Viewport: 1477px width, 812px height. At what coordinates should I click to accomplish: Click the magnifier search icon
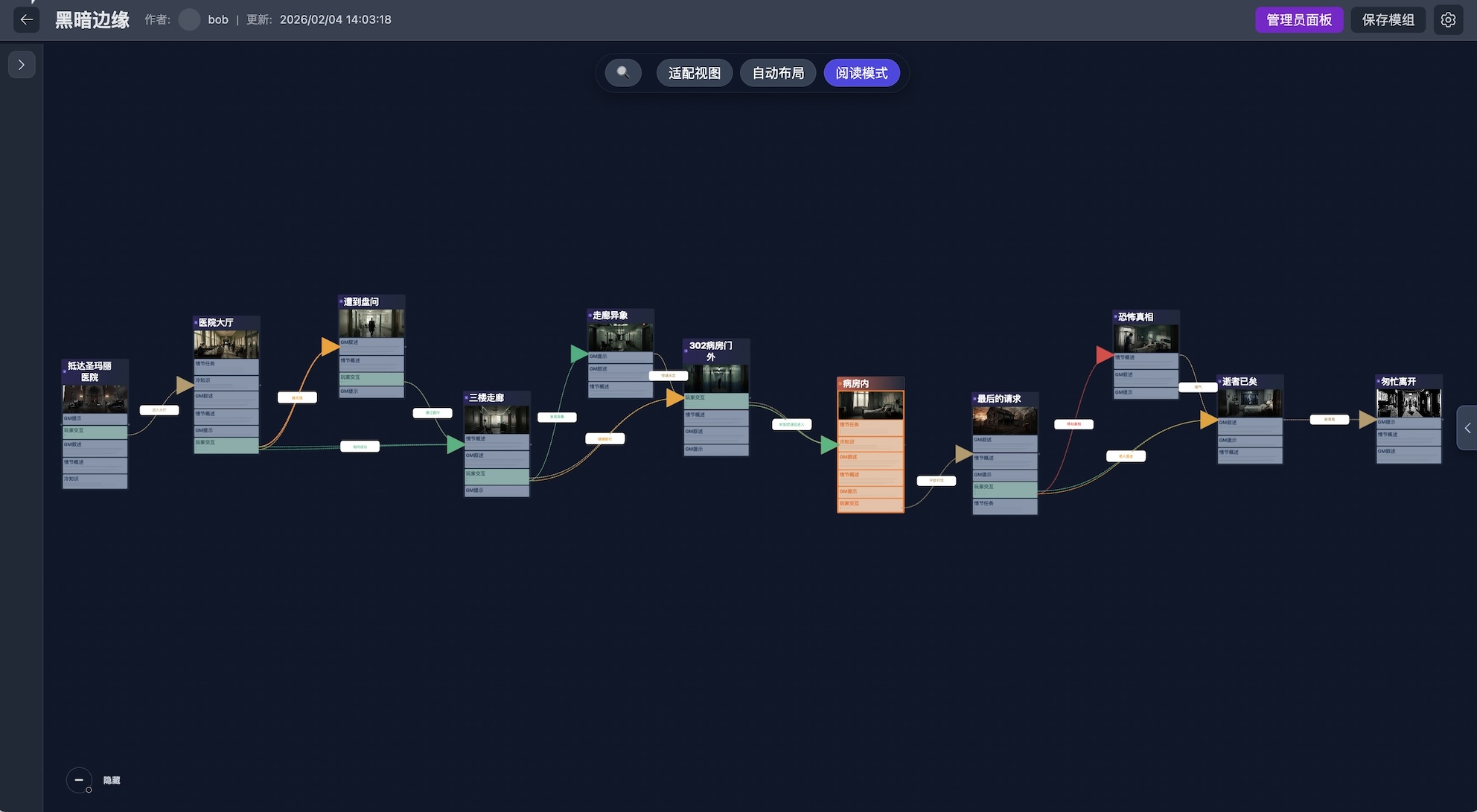coord(623,73)
